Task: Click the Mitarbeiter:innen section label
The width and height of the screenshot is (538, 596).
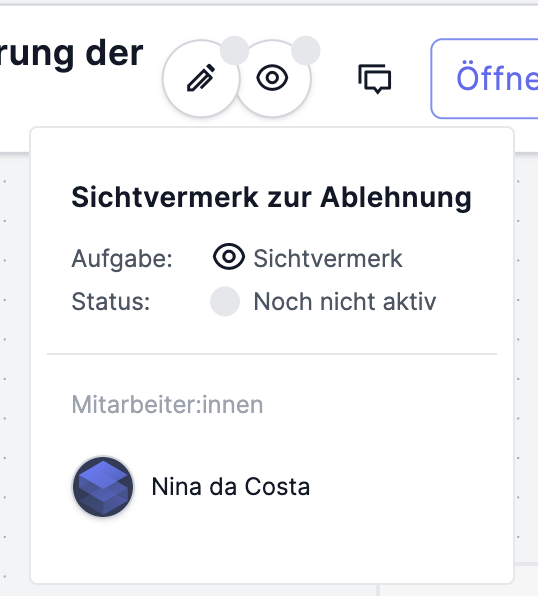Action: 167,404
